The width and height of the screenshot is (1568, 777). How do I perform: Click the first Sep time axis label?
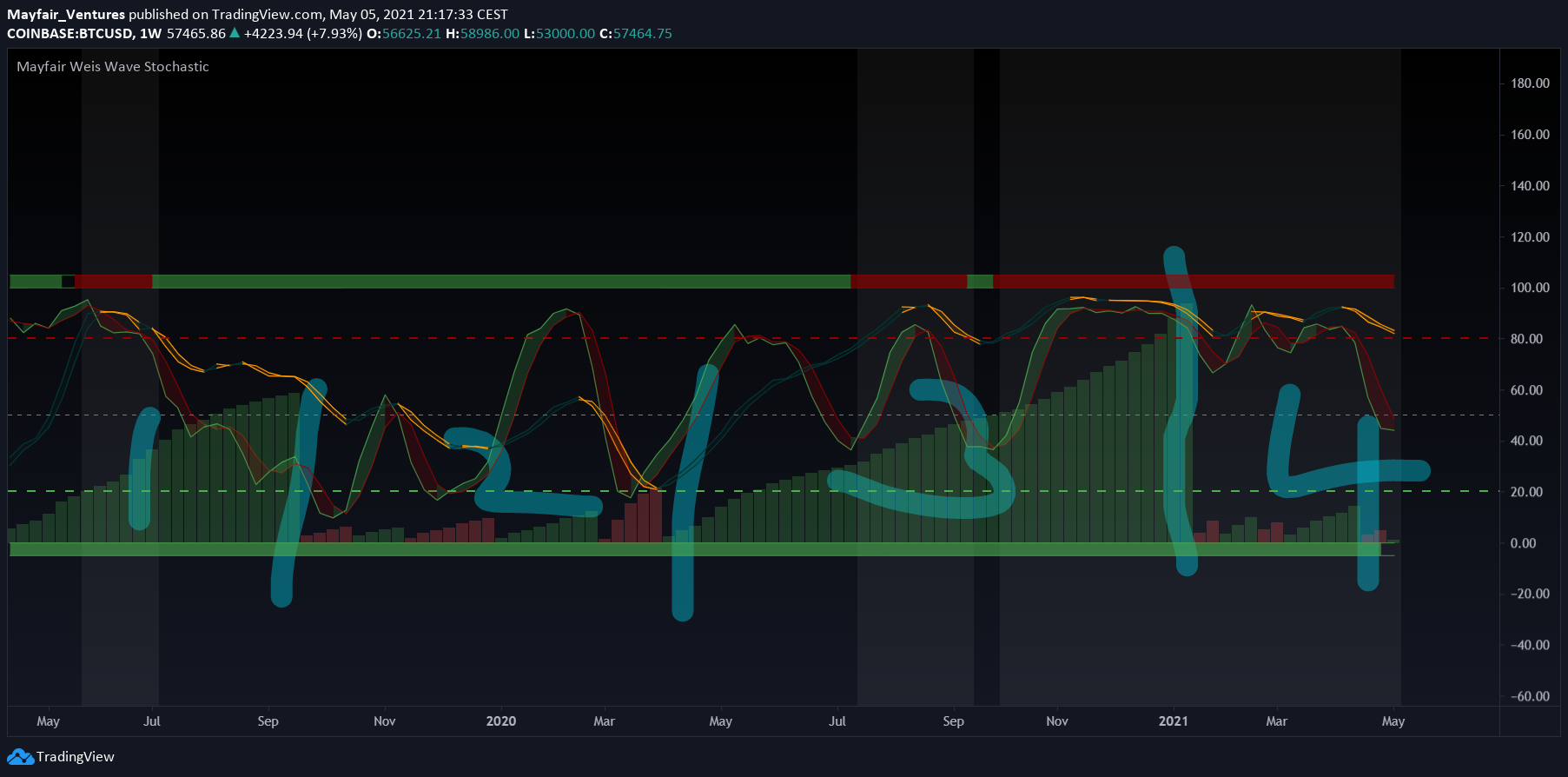pyautogui.click(x=268, y=721)
